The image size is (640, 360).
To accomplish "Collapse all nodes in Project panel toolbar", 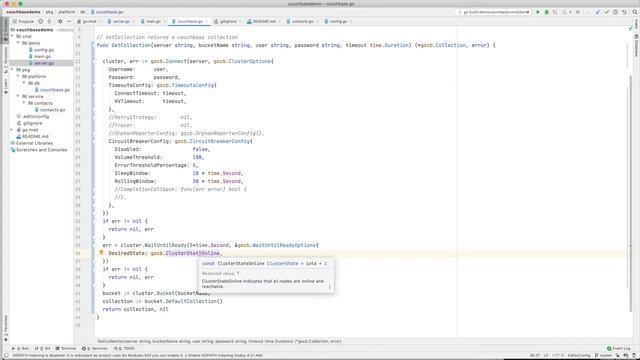I will [49, 21].
